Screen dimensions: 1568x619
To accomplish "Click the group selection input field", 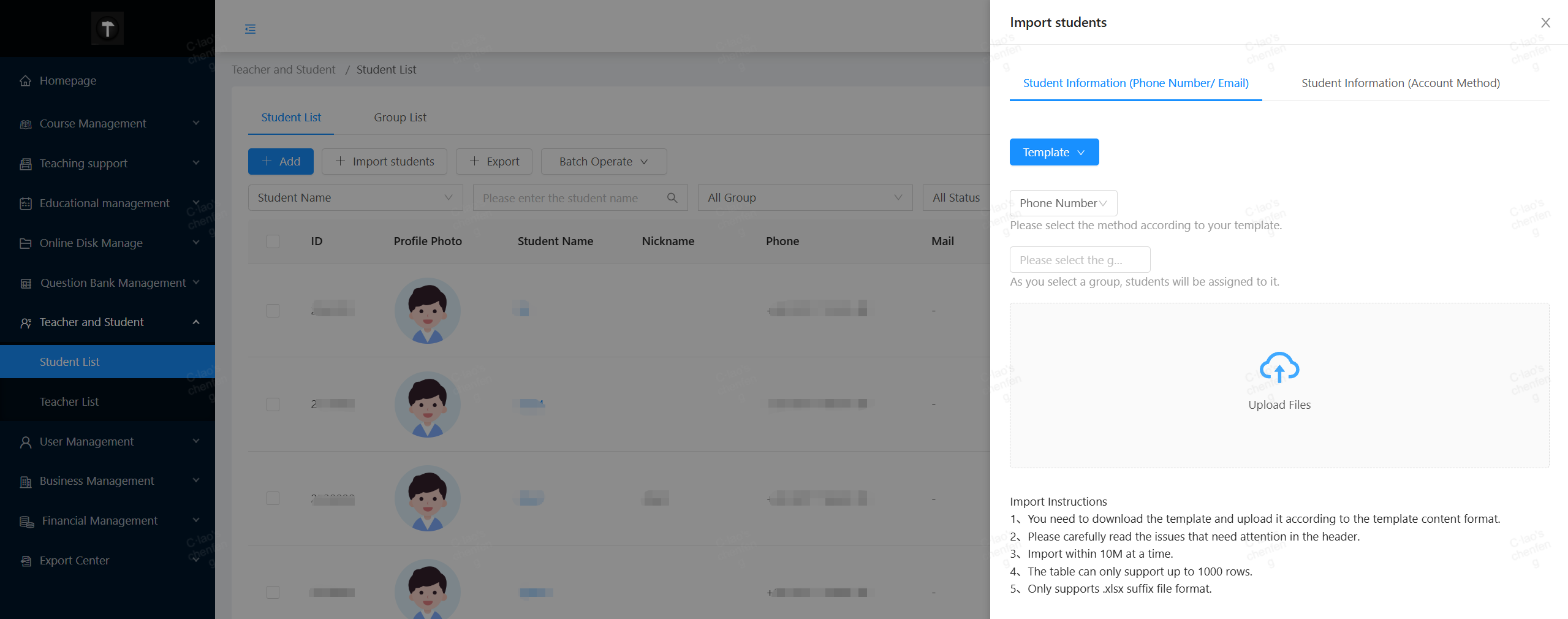I will [x=1079, y=260].
